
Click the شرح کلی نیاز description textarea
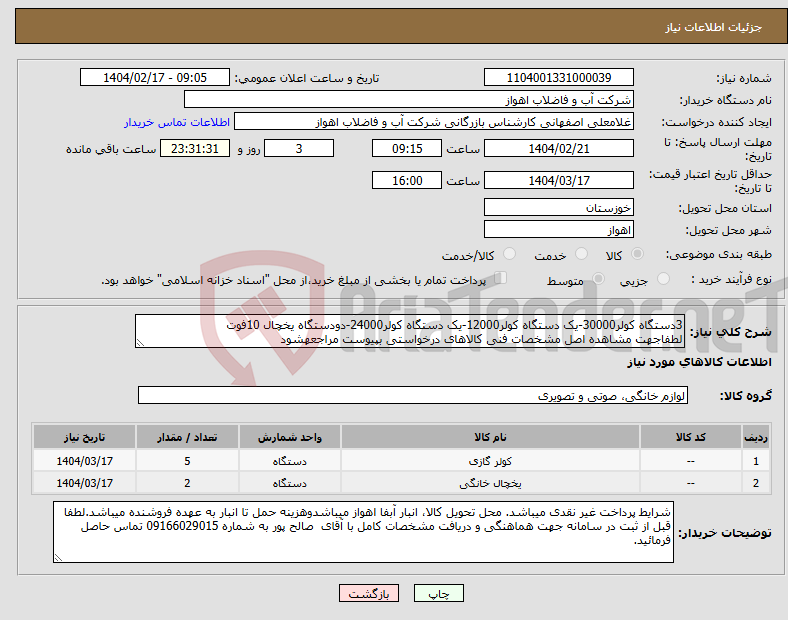pyautogui.click(x=410, y=331)
